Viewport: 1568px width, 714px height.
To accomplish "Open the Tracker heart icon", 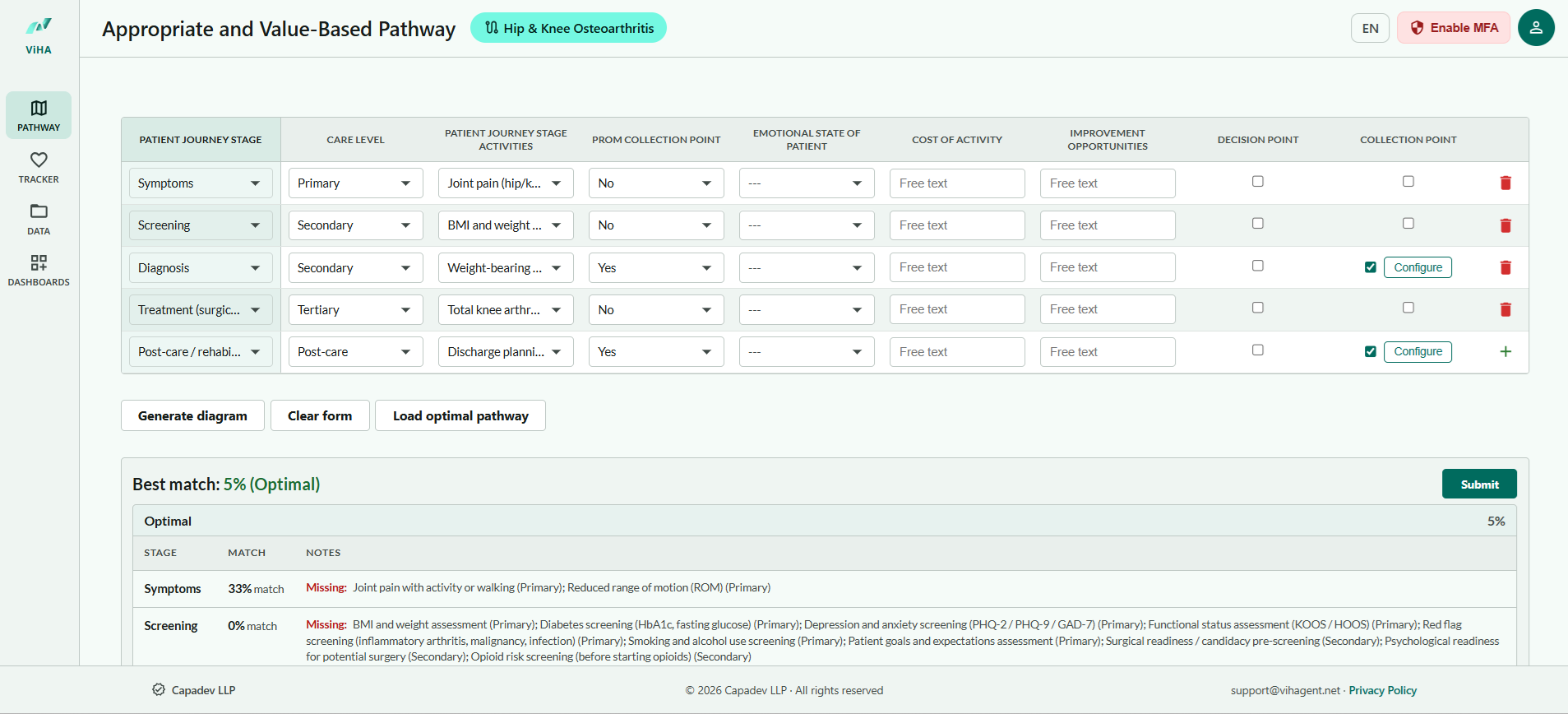I will tap(39, 160).
